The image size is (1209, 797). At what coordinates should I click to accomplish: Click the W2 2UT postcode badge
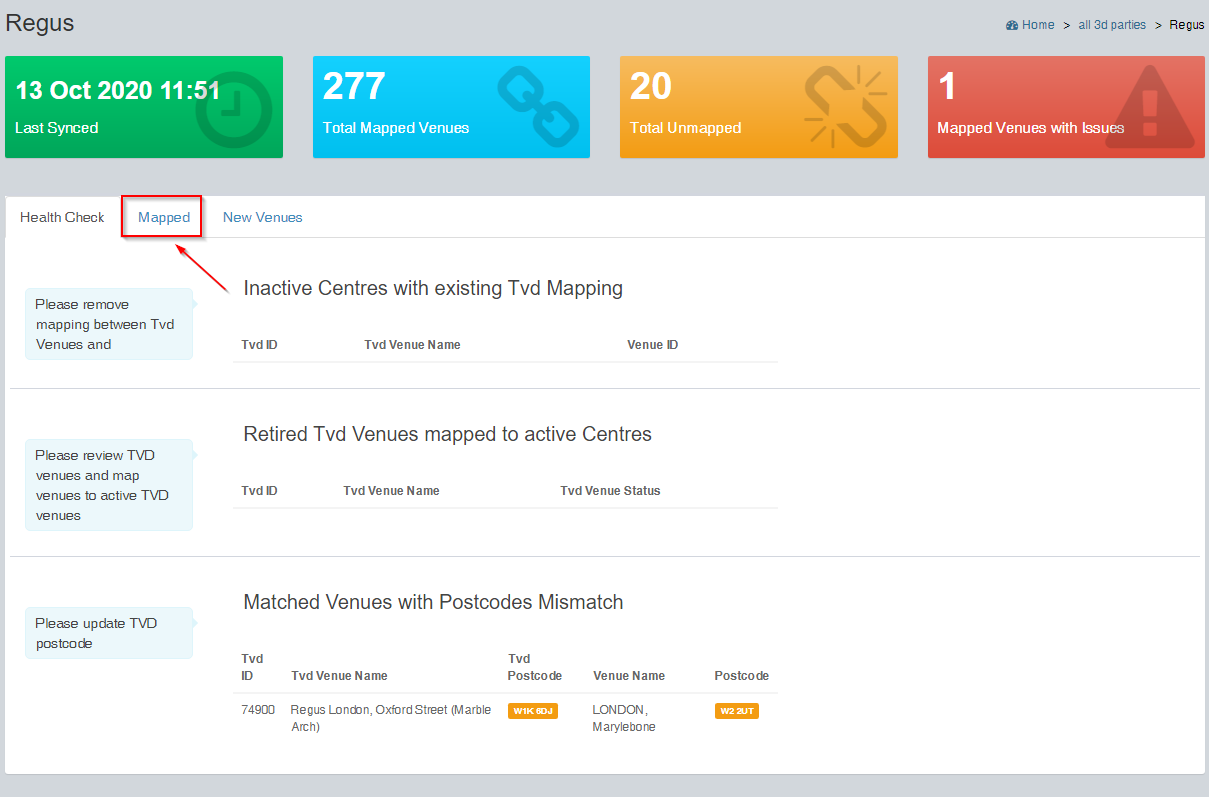click(x=737, y=711)
